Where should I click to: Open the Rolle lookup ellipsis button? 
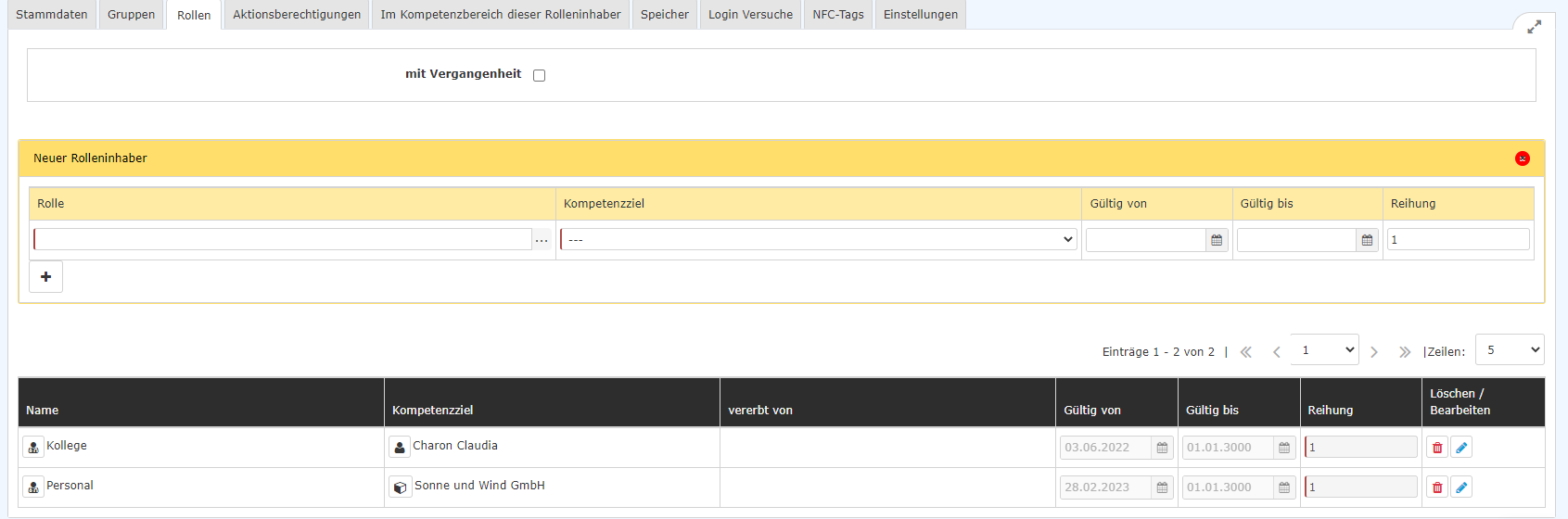(542, 240)
